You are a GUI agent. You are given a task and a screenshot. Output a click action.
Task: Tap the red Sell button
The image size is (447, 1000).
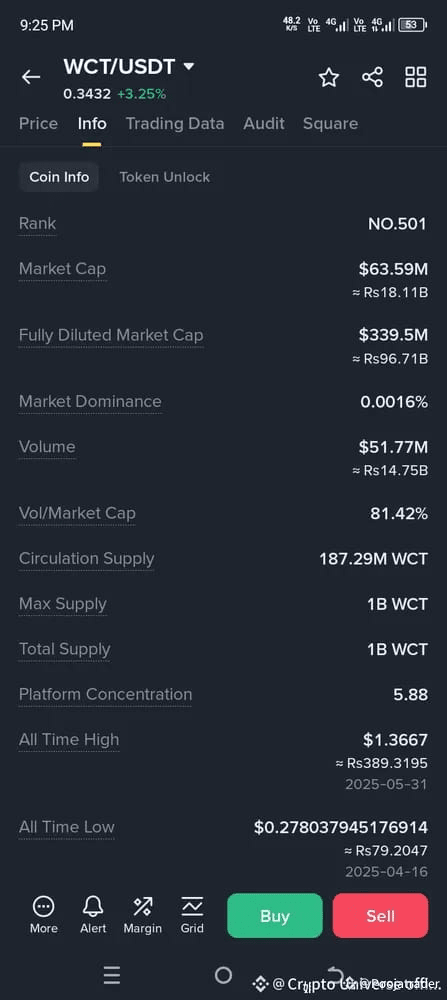(380, 915)
